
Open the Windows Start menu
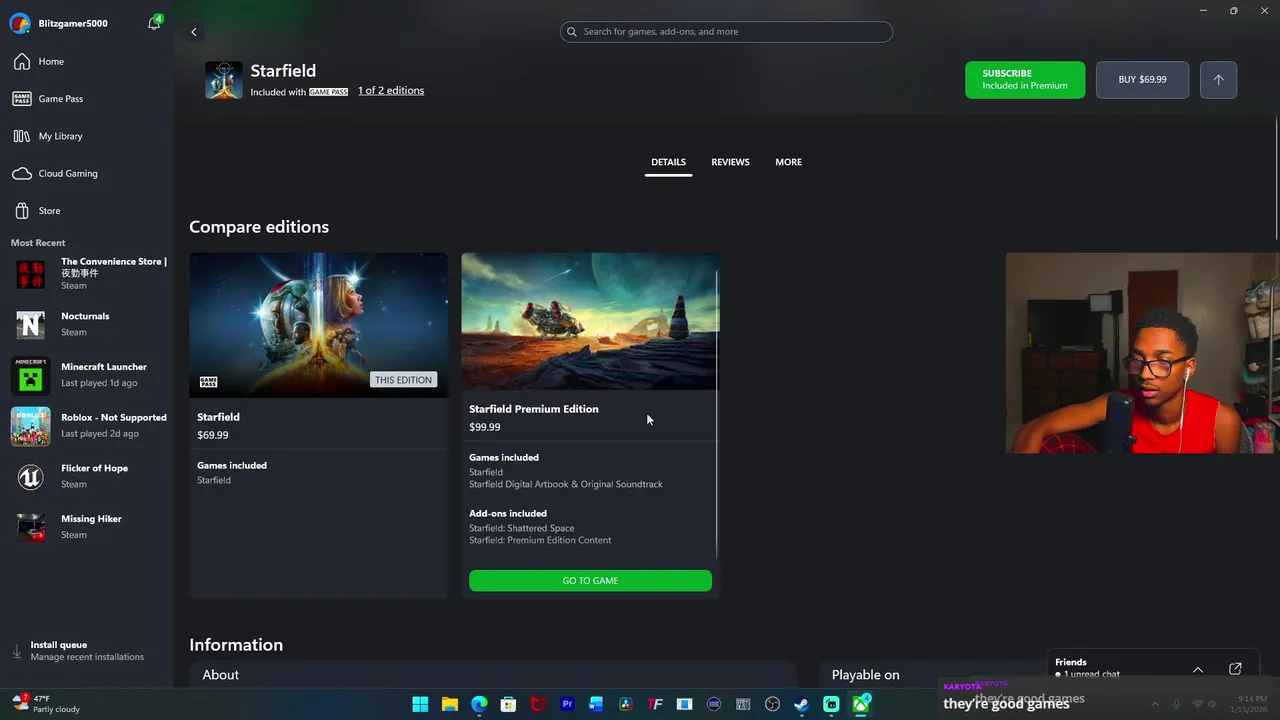click(x=420, y=704)
